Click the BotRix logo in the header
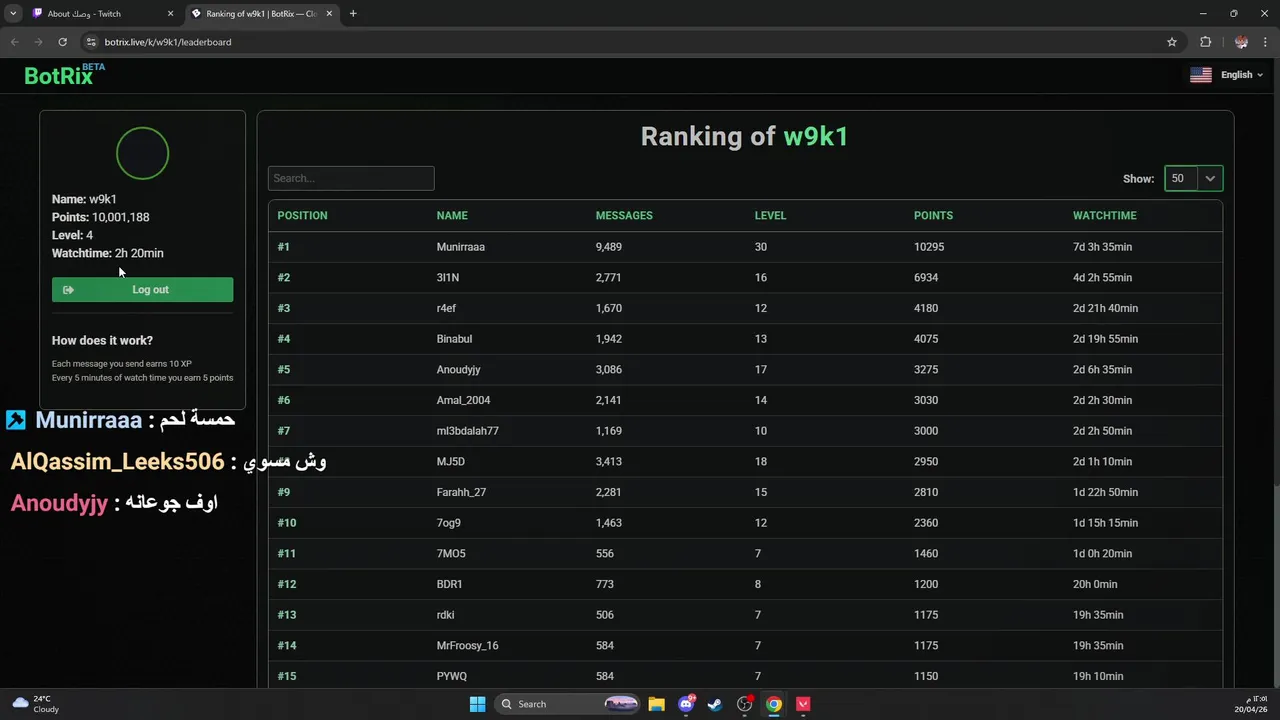Viewport: 1280px width, 720px height. [64, 75]
